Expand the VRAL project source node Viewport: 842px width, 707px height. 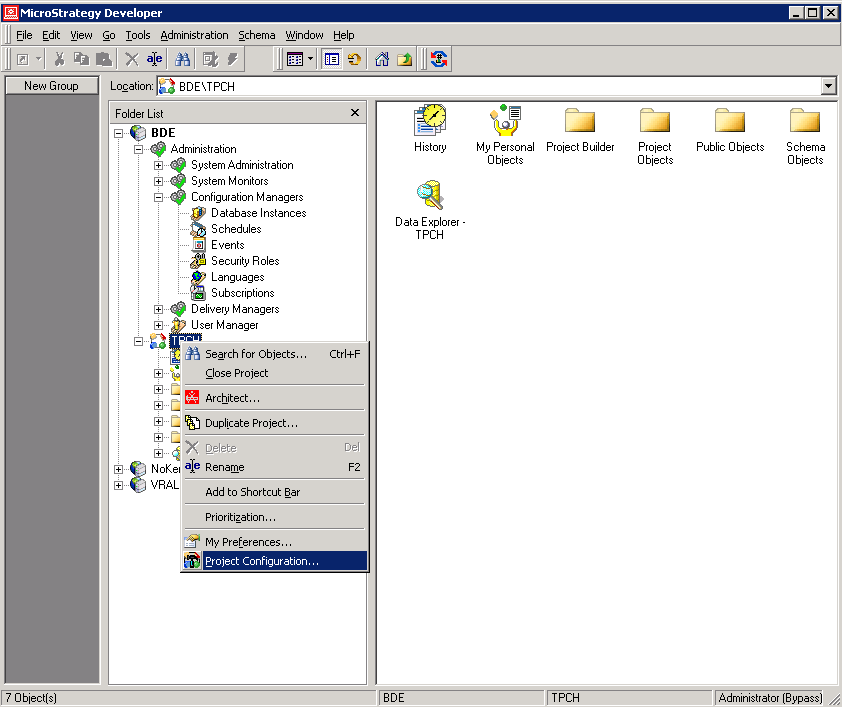click(119, 485)
